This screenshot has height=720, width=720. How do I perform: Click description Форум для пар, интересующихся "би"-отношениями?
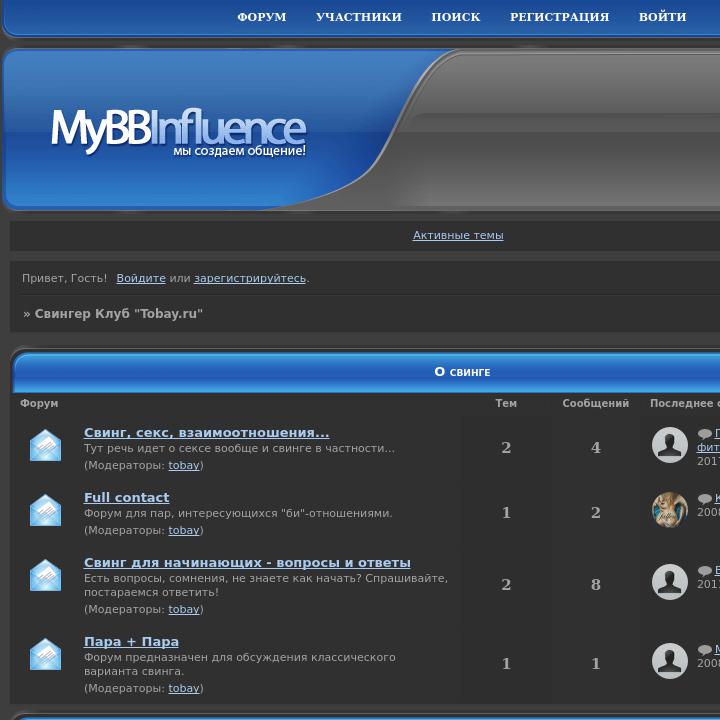238,513
